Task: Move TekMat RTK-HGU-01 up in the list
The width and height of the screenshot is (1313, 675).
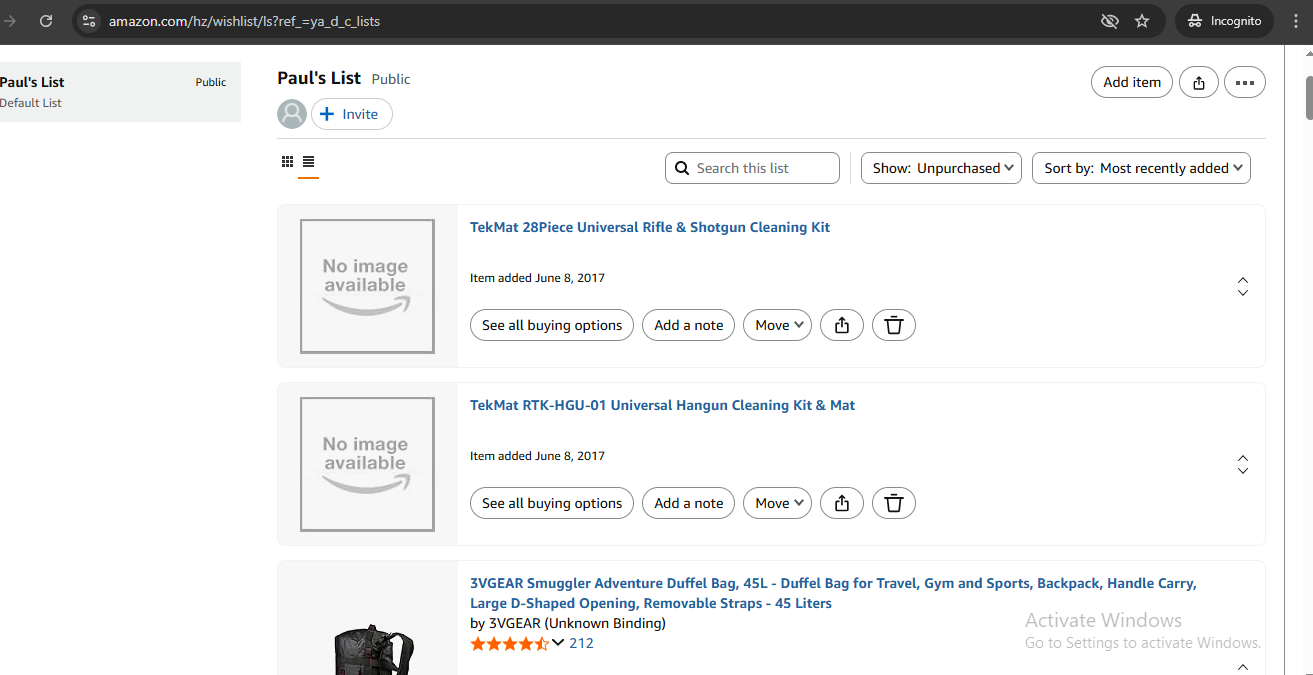Action: [x=1243, y=458]
